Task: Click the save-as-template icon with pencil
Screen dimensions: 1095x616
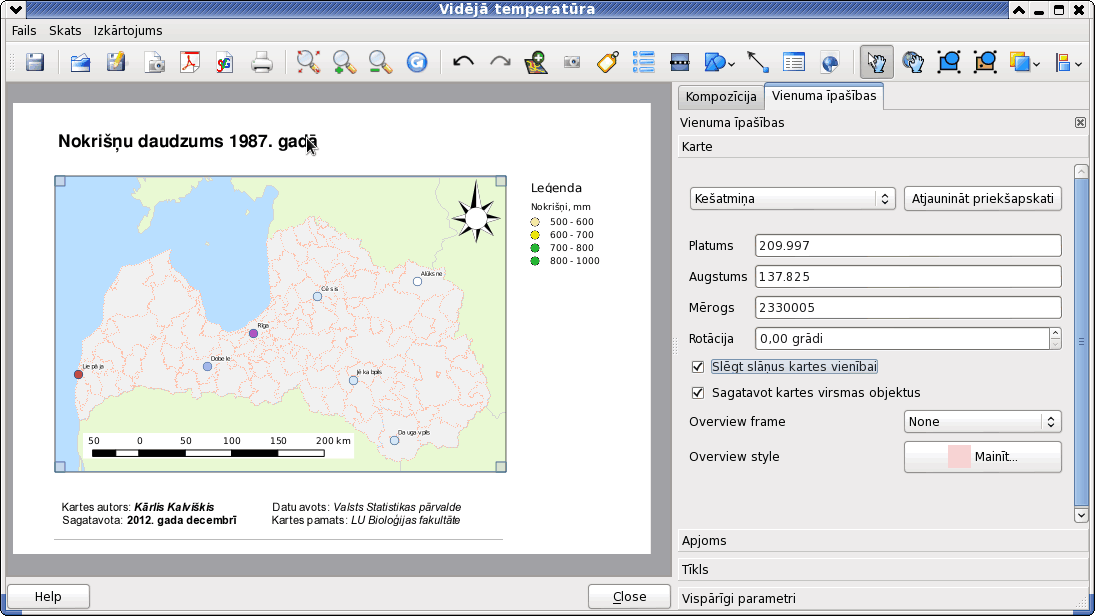Action: [x=116, y=62]
